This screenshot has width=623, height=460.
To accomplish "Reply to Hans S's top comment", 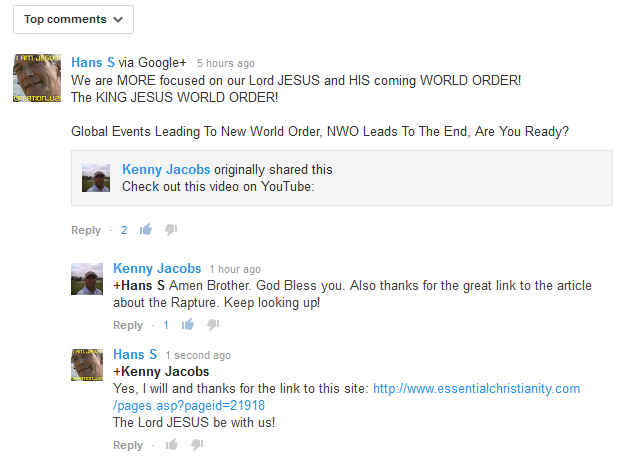I will click(86, 230).
